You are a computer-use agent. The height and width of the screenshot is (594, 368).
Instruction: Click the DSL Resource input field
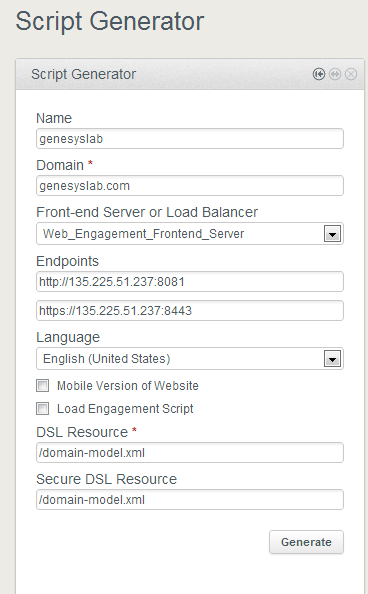pos(190,453)
